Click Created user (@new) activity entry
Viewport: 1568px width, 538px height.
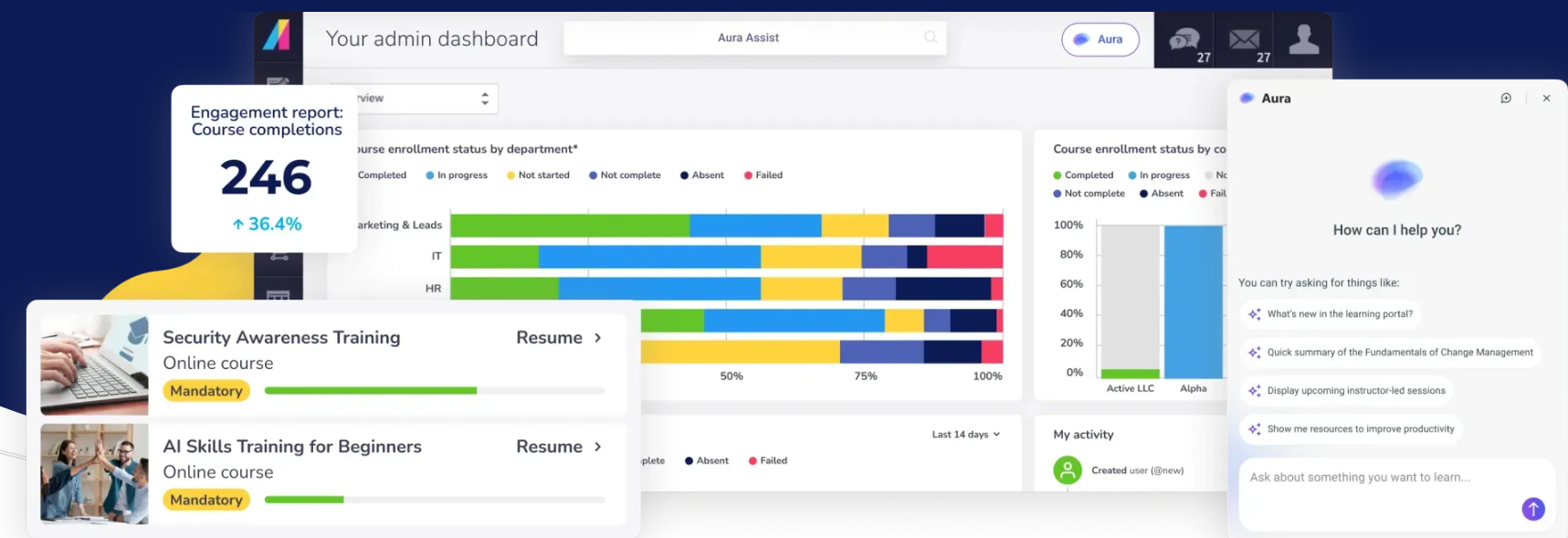tap(1137, 470)
